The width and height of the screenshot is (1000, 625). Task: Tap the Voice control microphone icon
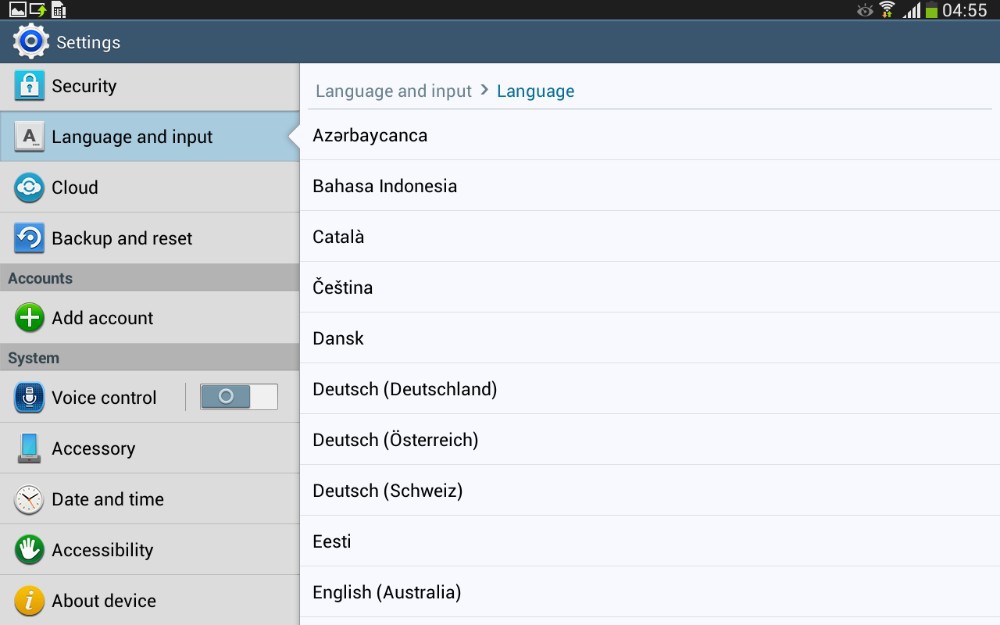(x=29, y=398)
